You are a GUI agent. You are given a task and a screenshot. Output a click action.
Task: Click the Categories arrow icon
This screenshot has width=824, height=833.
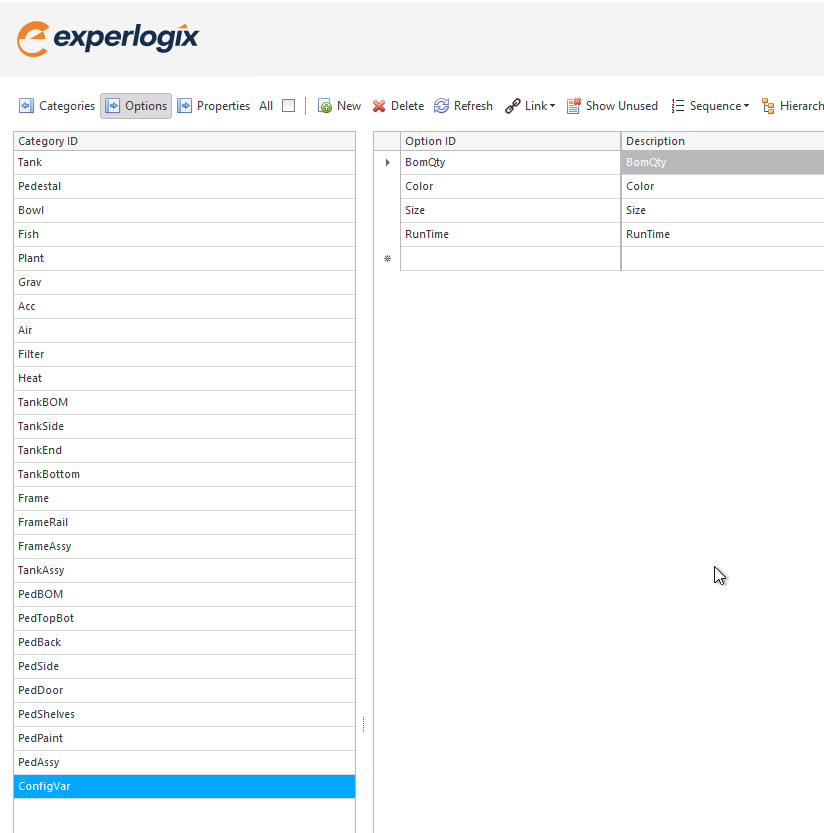tap(26, 106)
